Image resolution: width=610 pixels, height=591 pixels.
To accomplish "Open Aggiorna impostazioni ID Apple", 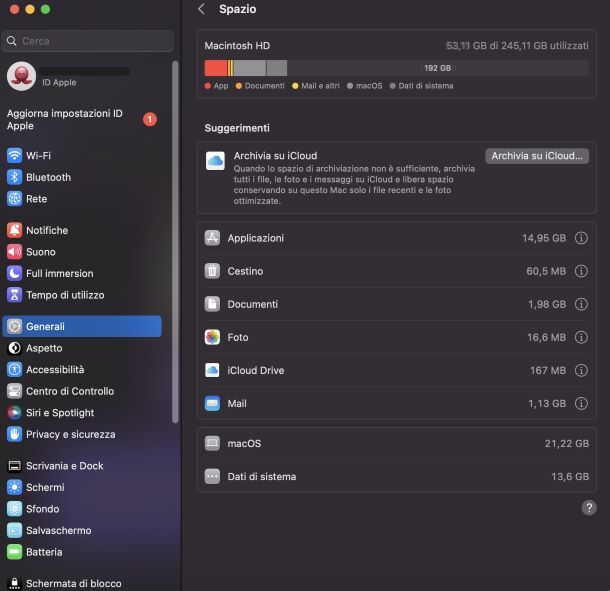I will (82, 120).
